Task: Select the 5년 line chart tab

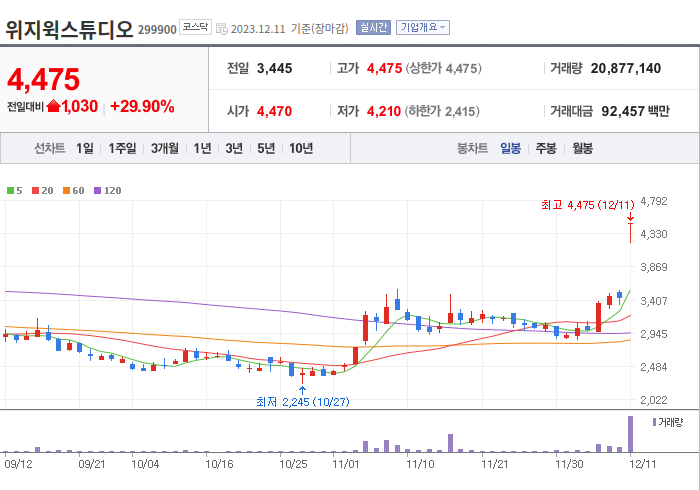Action: [x=266, y=148]
